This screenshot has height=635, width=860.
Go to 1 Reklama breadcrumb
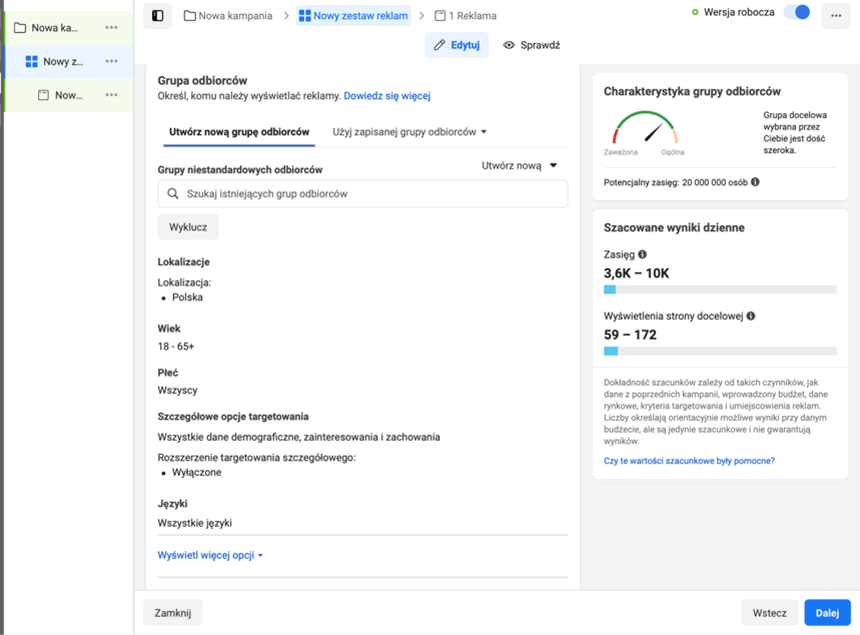point(466,15)
